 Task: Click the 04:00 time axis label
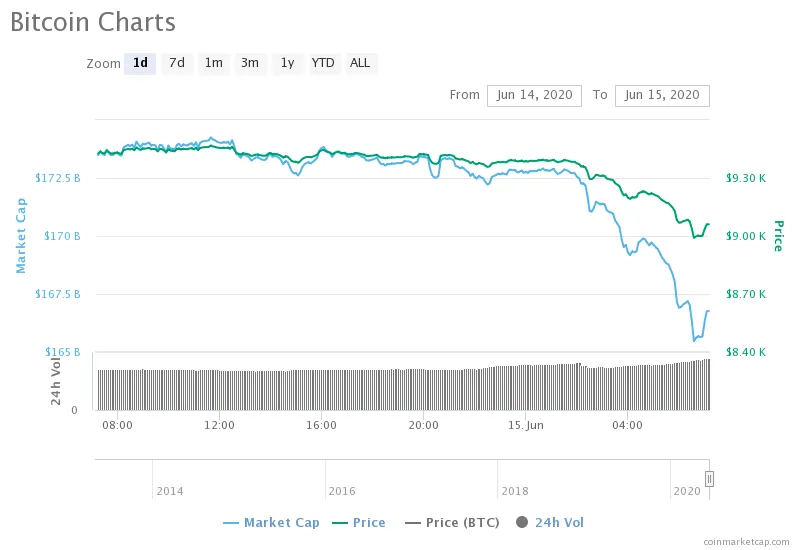(x=628, y=425)
